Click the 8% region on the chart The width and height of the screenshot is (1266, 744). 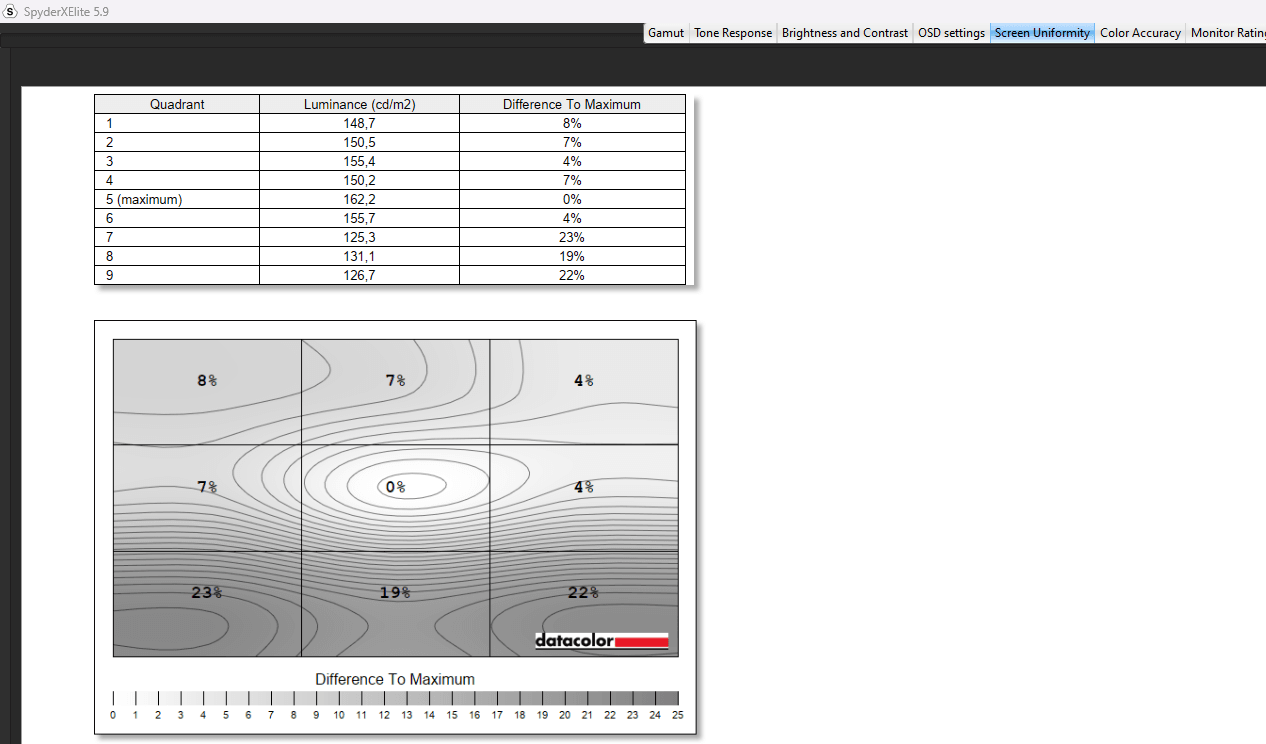[x=207, y=380]
